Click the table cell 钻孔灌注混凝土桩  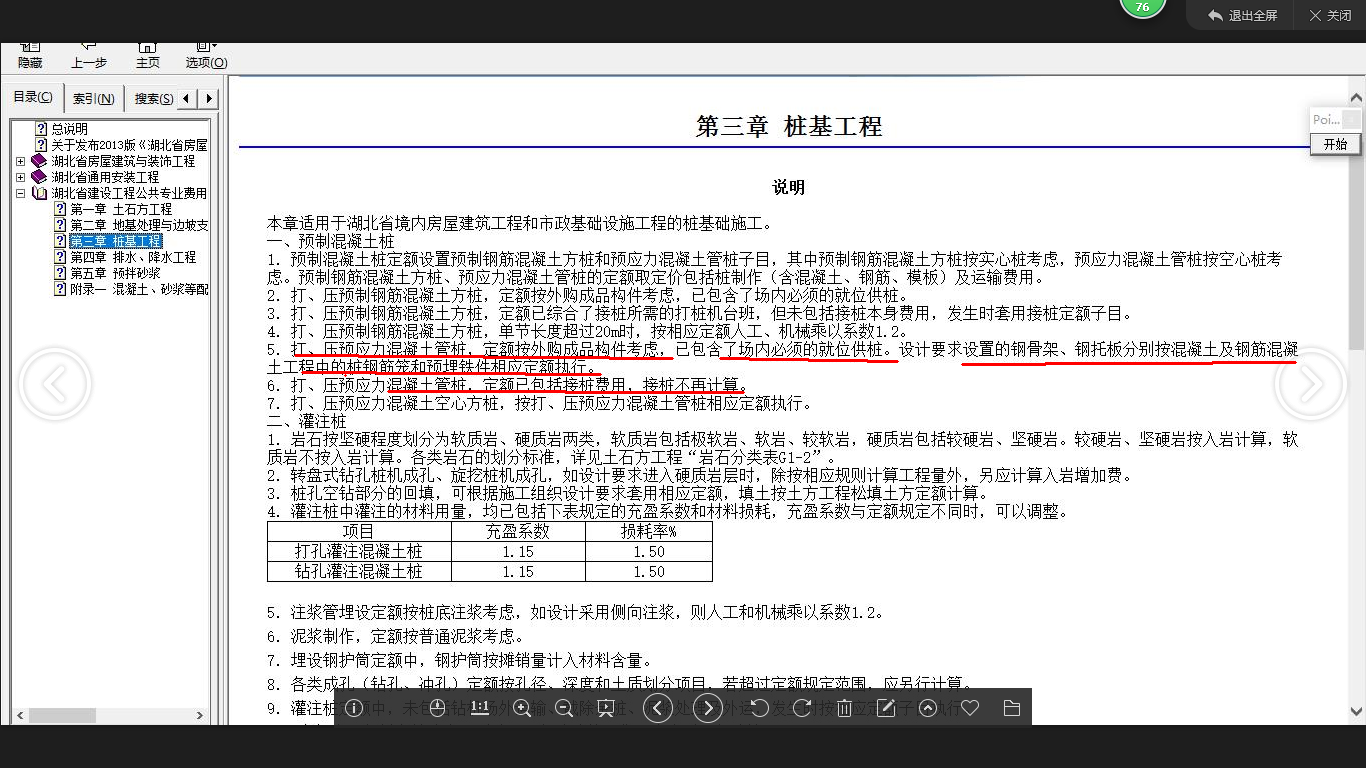click(x=359, y=571)
